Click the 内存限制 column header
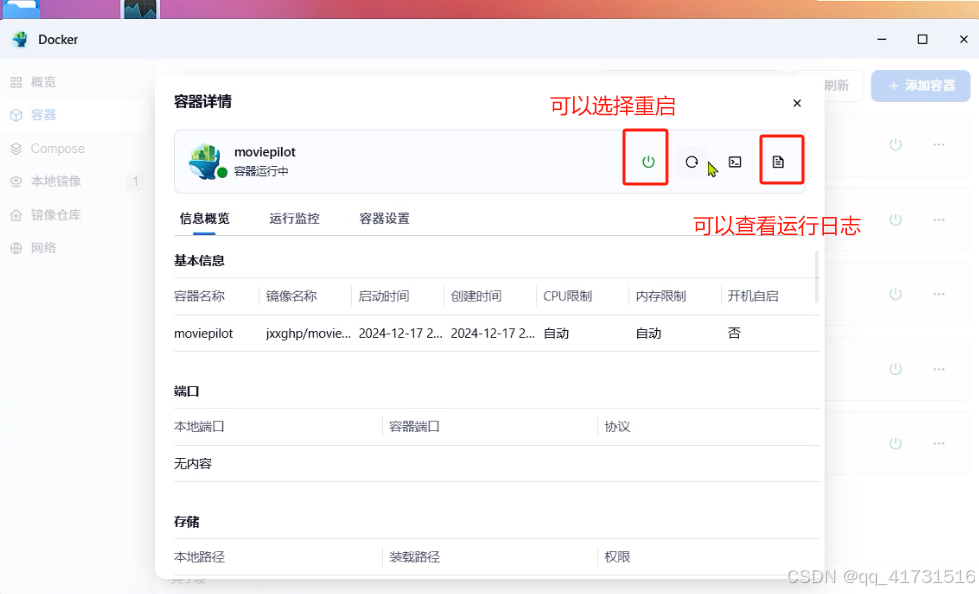This screenshot has width=979, height=594. point(661,296)
